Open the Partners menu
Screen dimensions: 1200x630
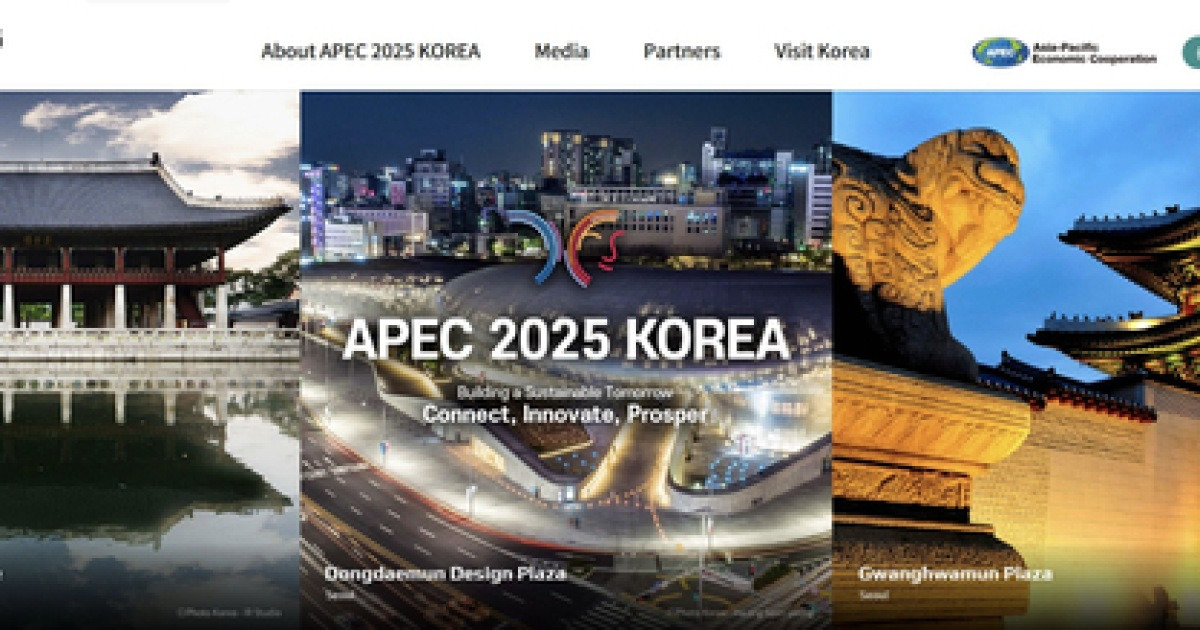(681, 50)
